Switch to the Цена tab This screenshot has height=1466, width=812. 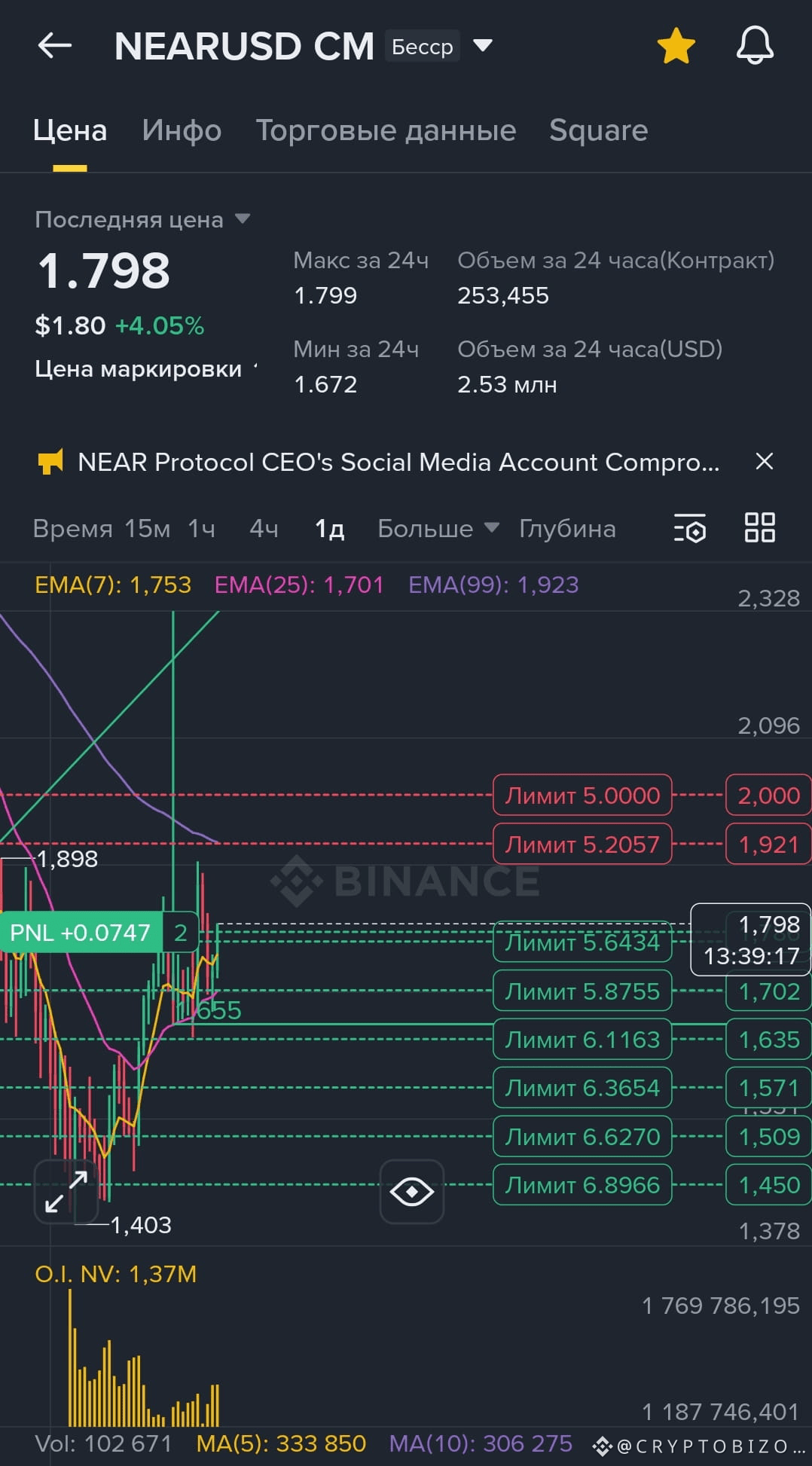[x=70, y=131]
